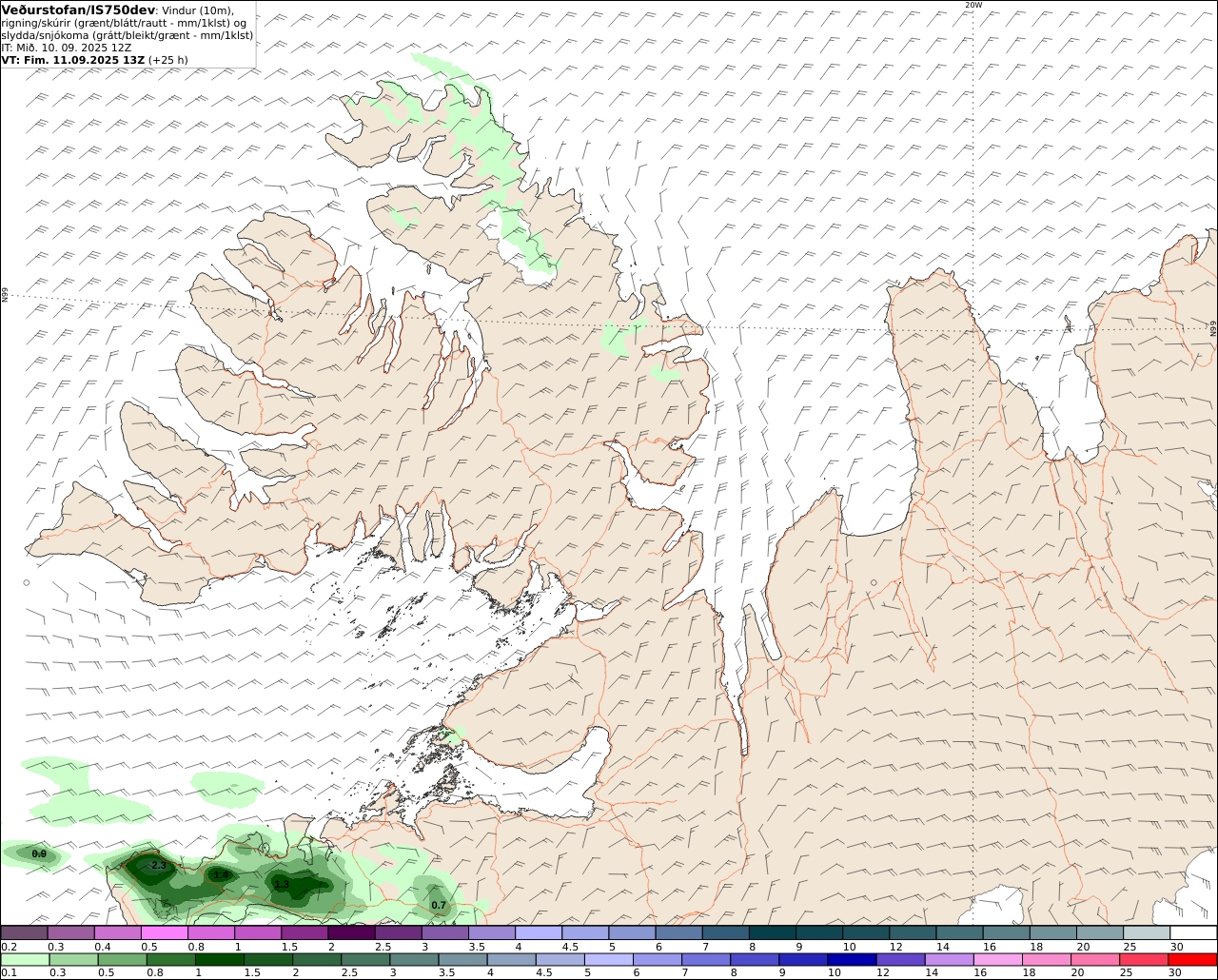
Task: Click the white 30 swatch ending upper legend row
Action: coord(1193,932)
